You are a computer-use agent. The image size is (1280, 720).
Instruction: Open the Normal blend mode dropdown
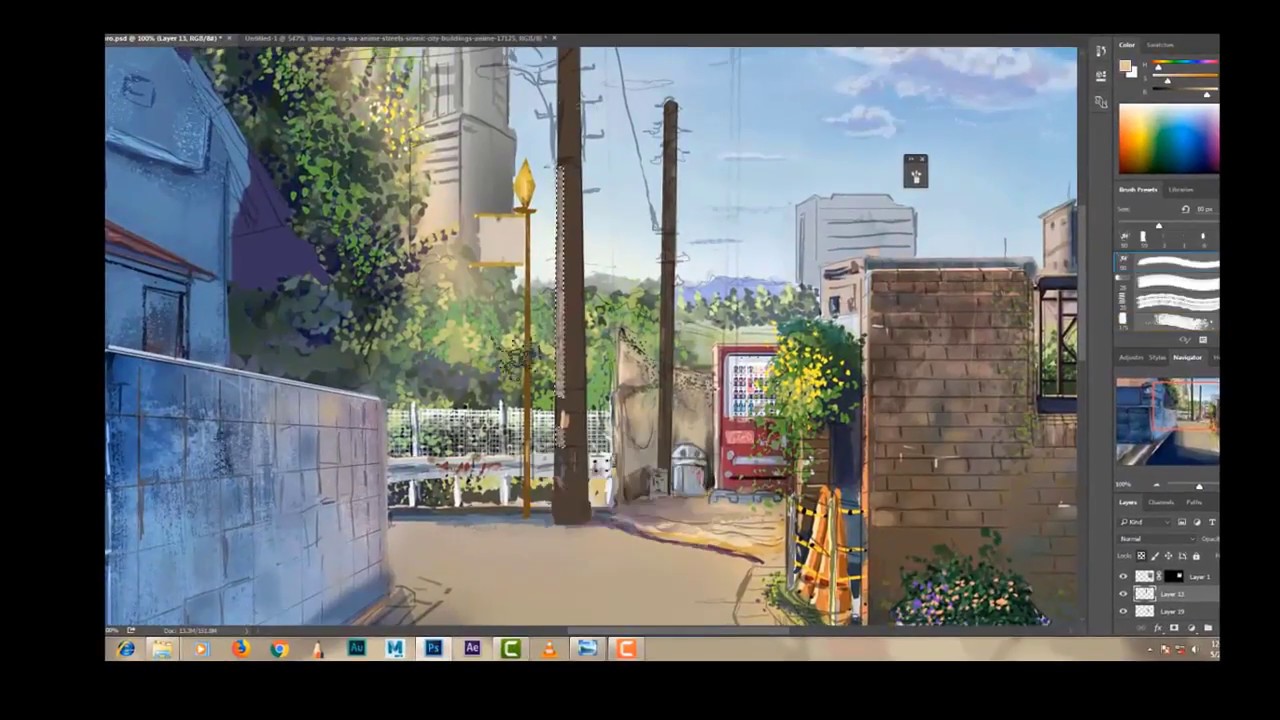pyautogui.click(x=1157, y=539)
